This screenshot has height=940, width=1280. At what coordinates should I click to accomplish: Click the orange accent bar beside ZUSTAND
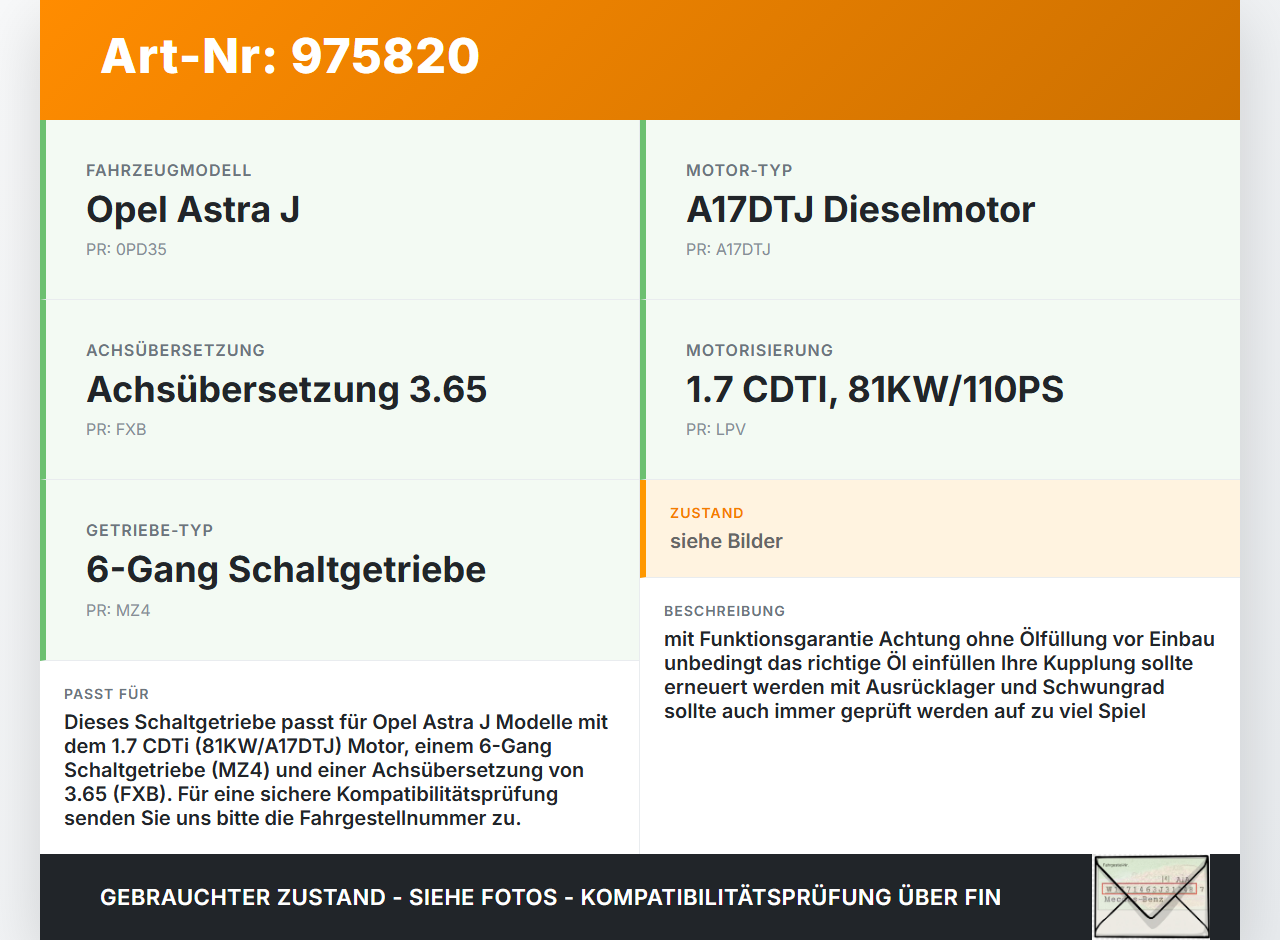[x=643, y=529]
